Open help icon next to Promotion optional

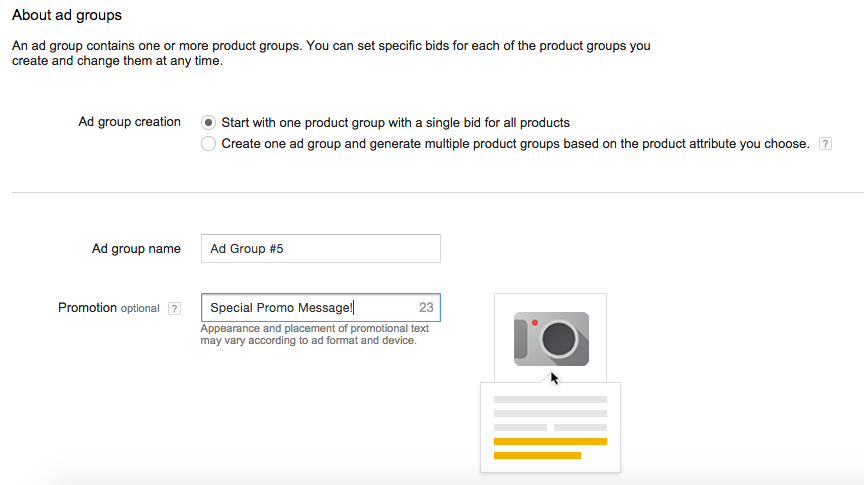(x=174, y=308)
